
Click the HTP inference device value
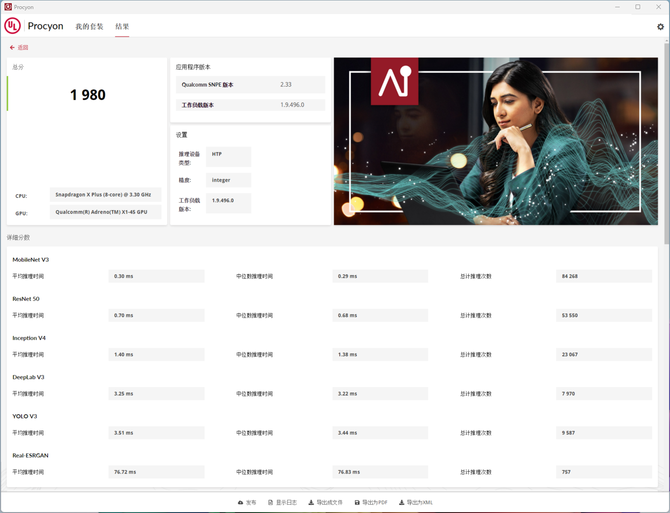coord(228,155)
